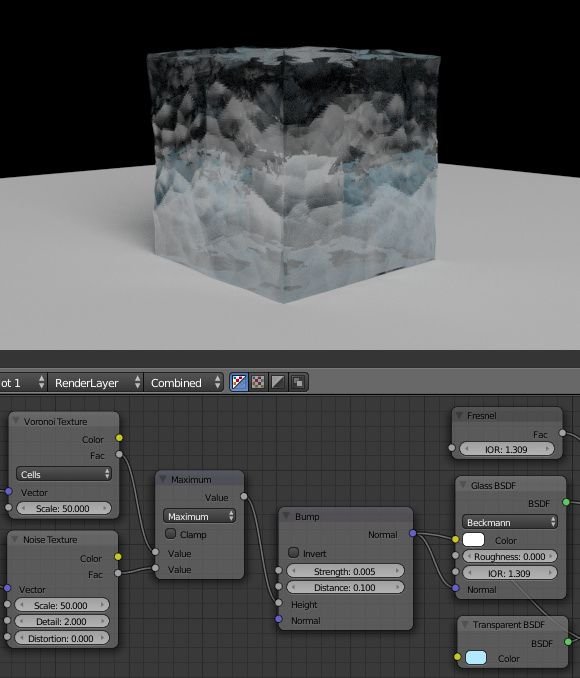
Task: Click the white Glass BSDF color swatch
Action: click(474, 540)
